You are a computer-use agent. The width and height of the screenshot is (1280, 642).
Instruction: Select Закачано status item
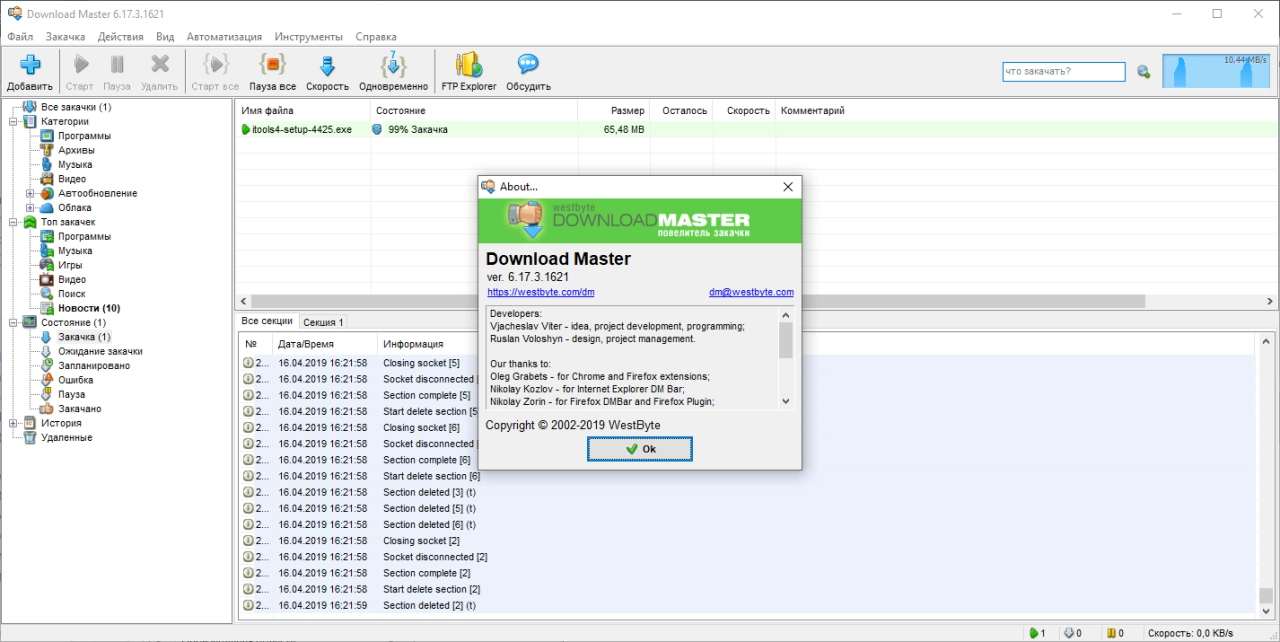(x=79, y=409)
